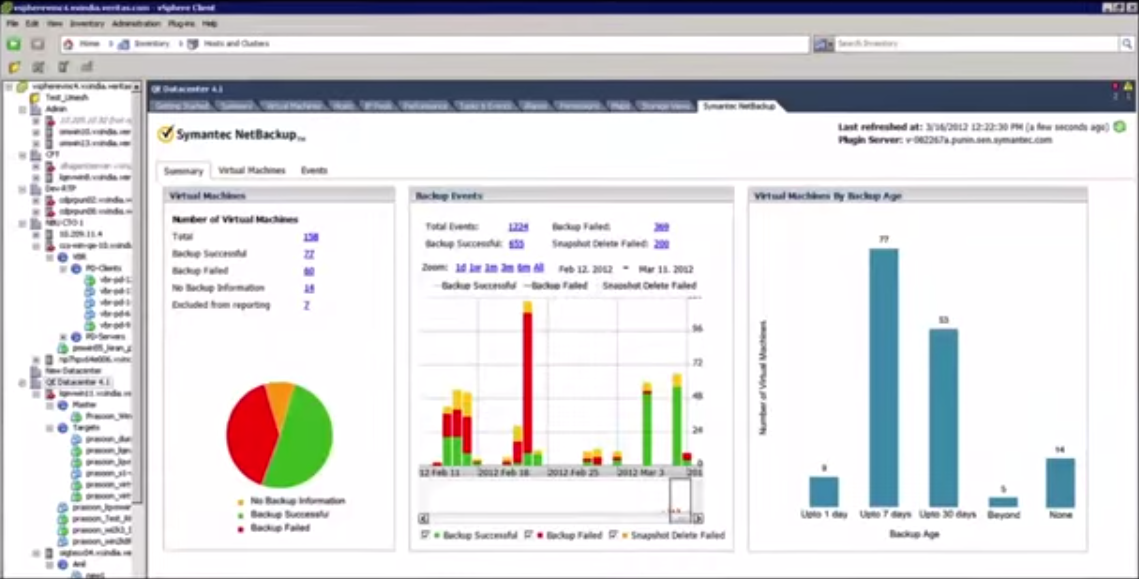The width and height of the screenshot is (1139, 579).
Task: Collapse the Admin datacenter node
Action: [23, 110]
